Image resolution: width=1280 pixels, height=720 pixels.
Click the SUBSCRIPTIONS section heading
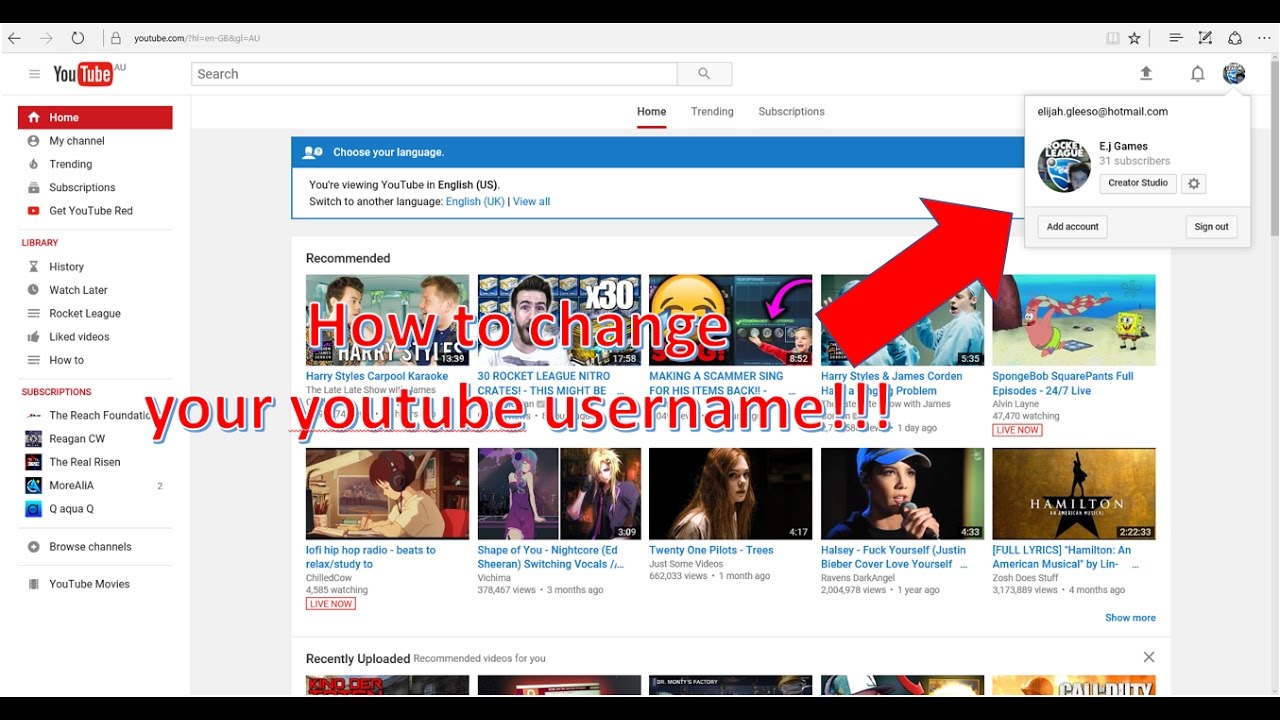pos(57,392)
